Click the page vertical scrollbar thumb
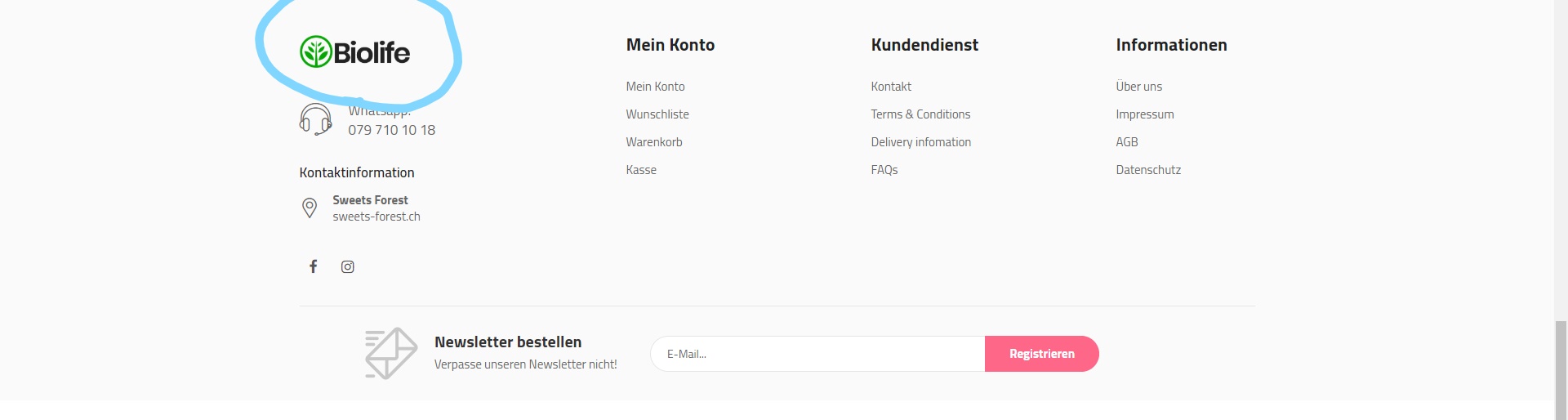The width and height of the screenshot is (1568, 420). pyautogui.click(x=1561, y=370)
